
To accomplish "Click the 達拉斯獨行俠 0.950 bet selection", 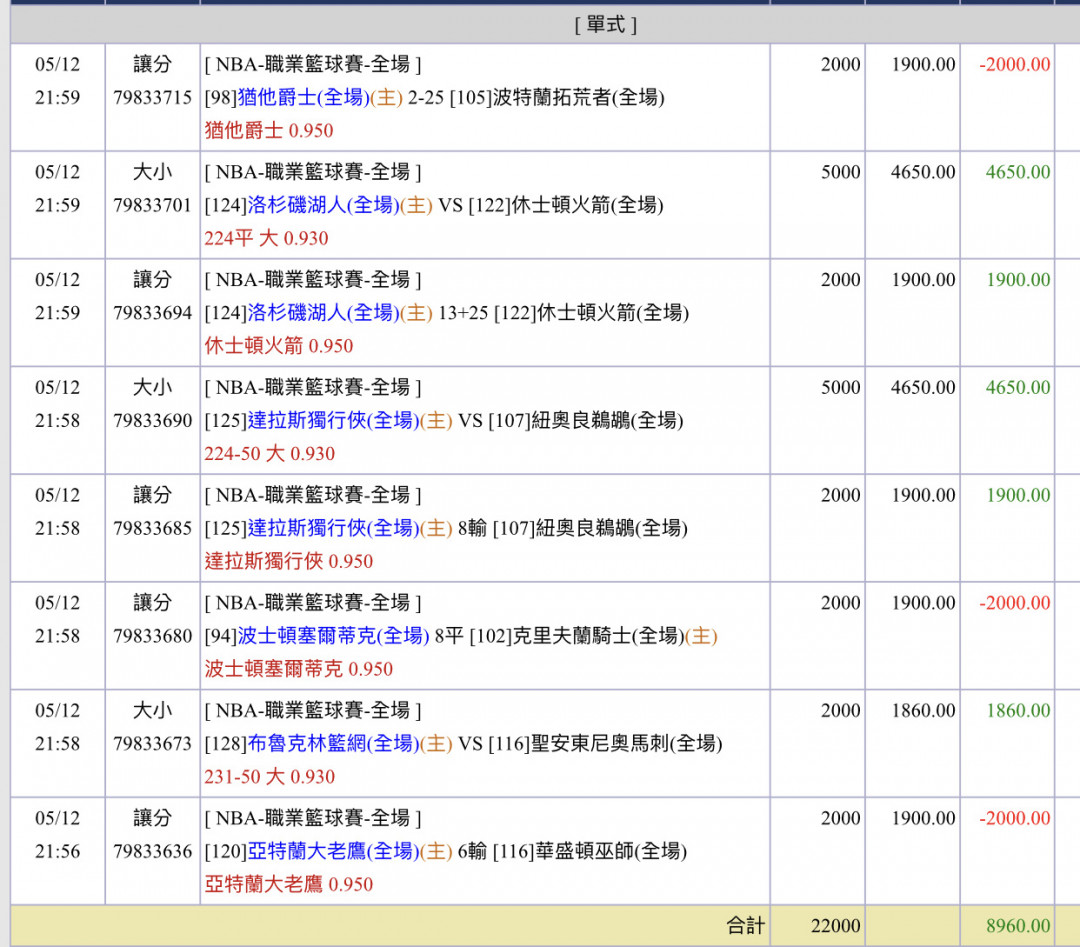I will click(289, 561).
